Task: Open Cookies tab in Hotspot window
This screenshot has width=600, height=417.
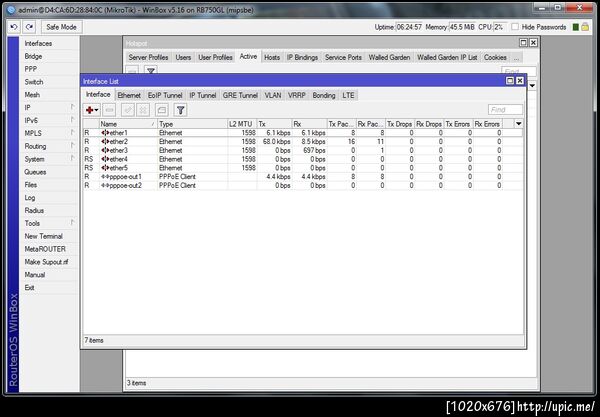Action: (x=495, y=57)
